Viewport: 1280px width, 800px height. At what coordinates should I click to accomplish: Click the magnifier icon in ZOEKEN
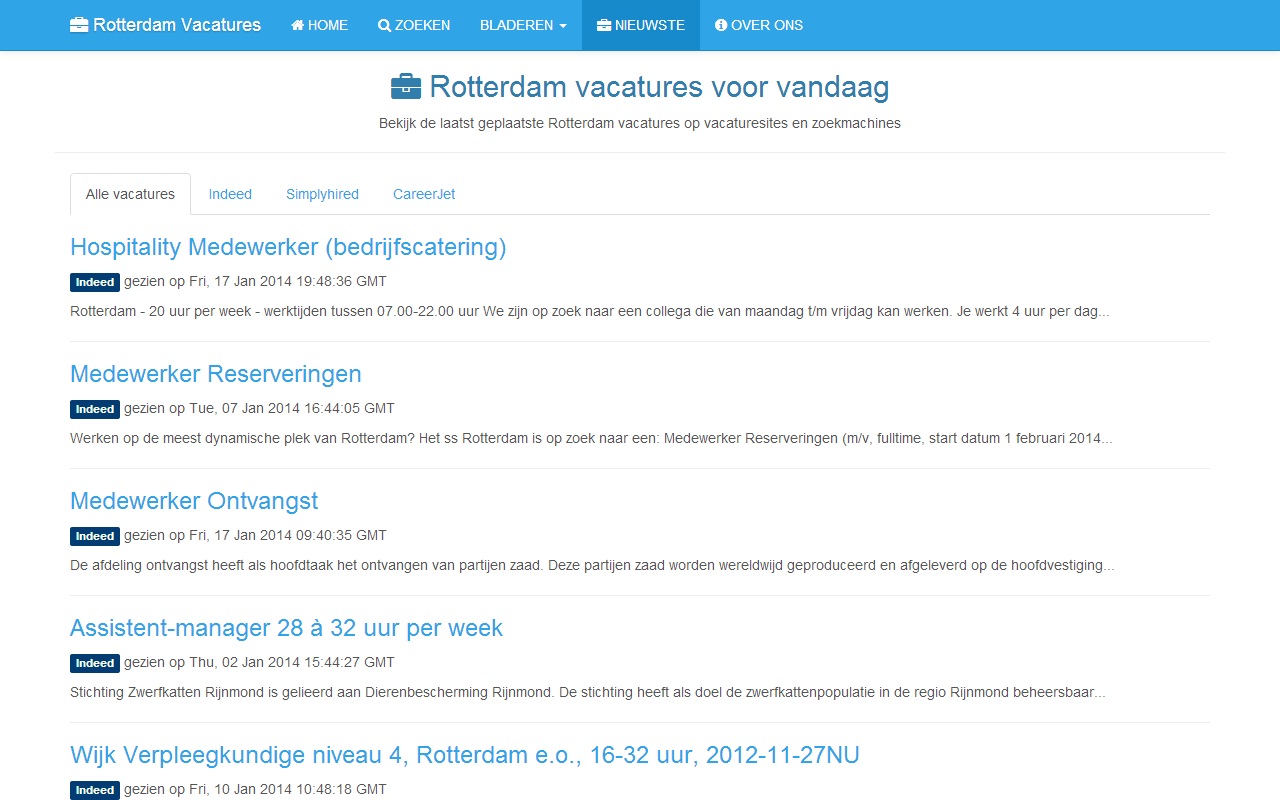pos(384,25)
